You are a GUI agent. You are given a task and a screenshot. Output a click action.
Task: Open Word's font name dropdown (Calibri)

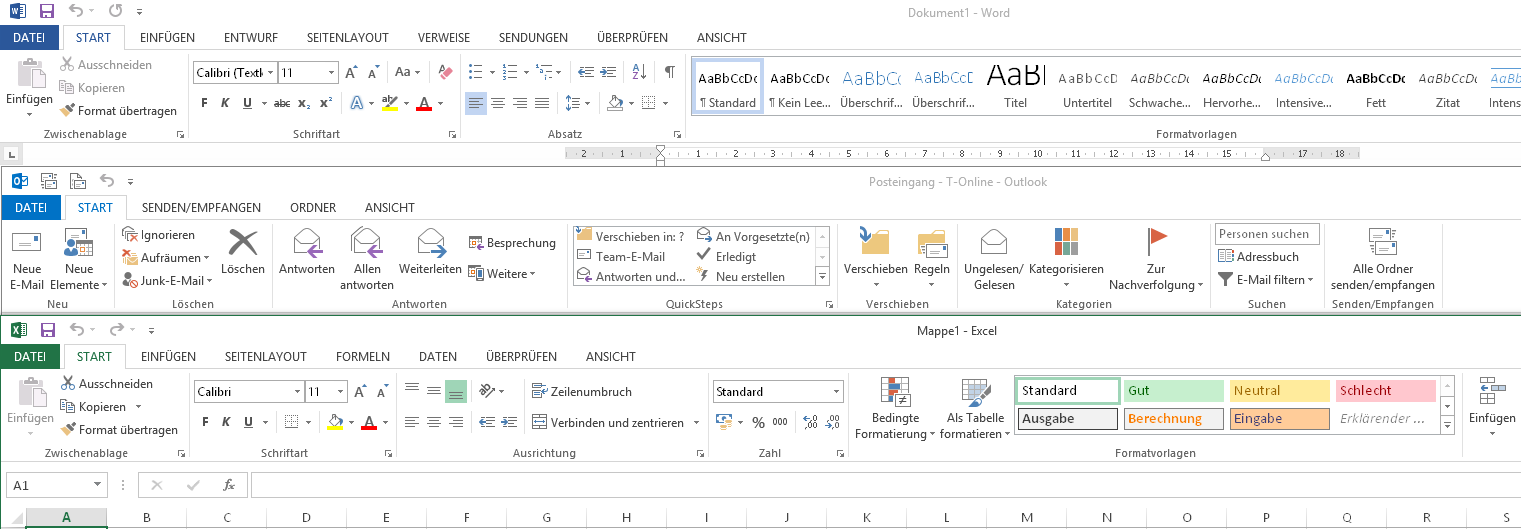click(x=270, y=73)
